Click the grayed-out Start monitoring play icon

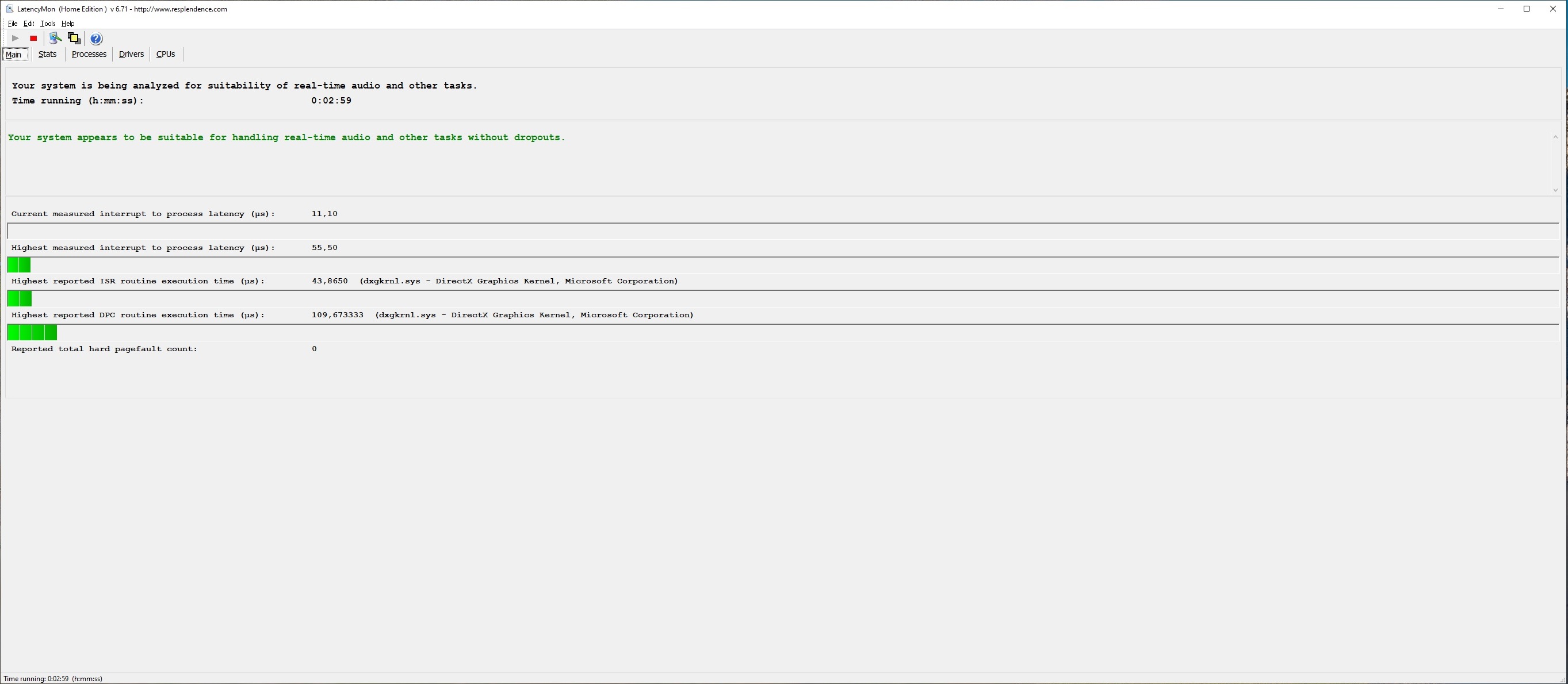pyautogui.click(x=15, y=39)
